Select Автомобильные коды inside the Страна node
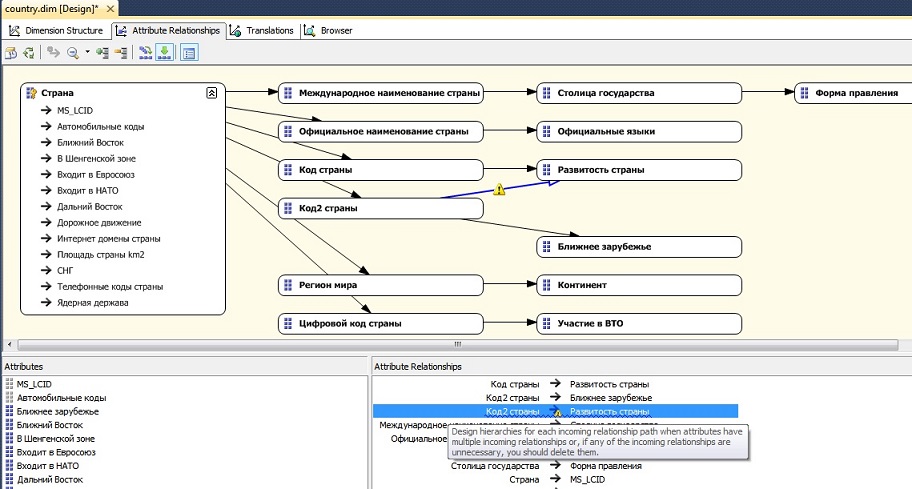 [x=100, y=127]
